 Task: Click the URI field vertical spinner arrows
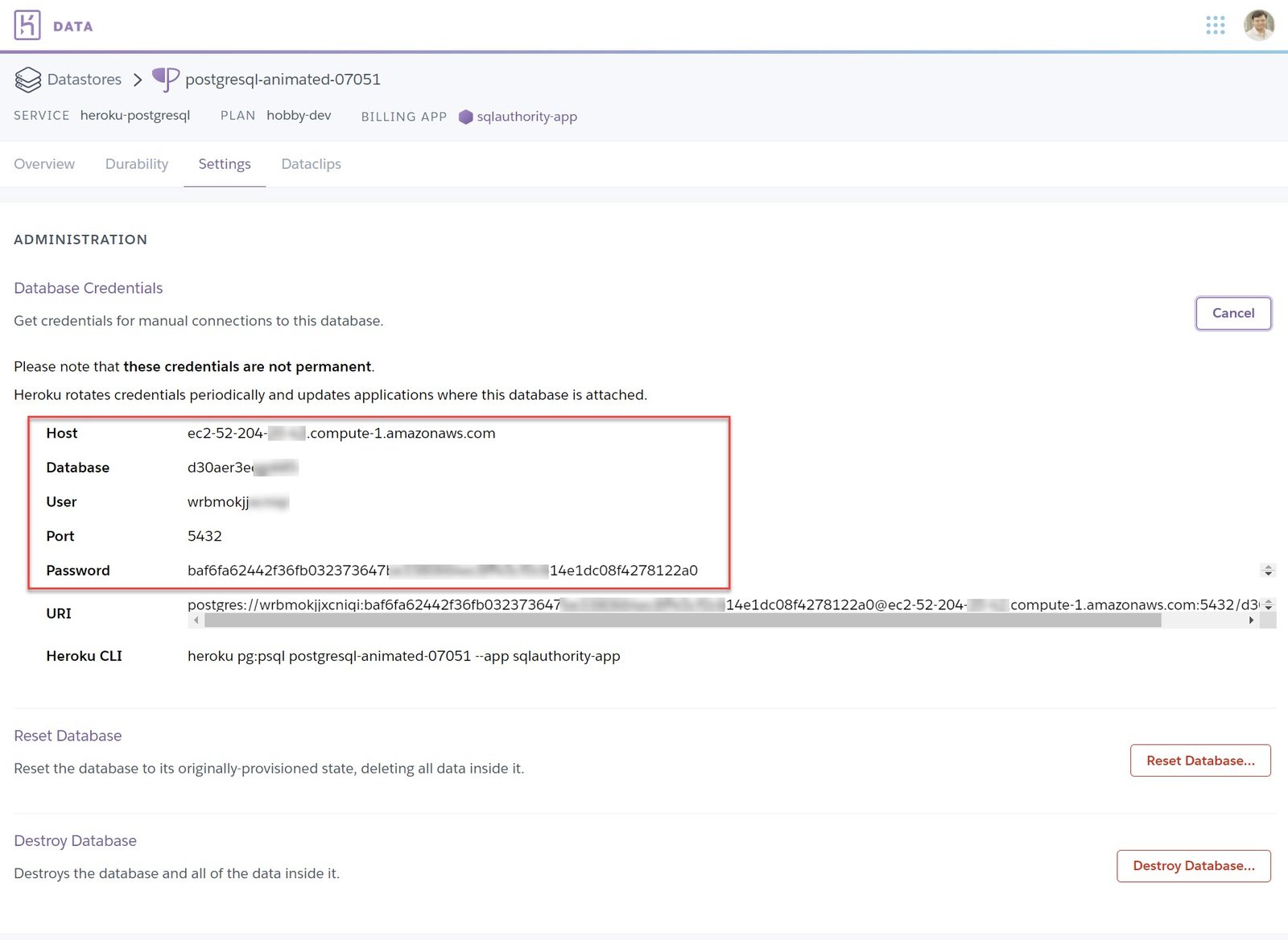coord(1268,604)
